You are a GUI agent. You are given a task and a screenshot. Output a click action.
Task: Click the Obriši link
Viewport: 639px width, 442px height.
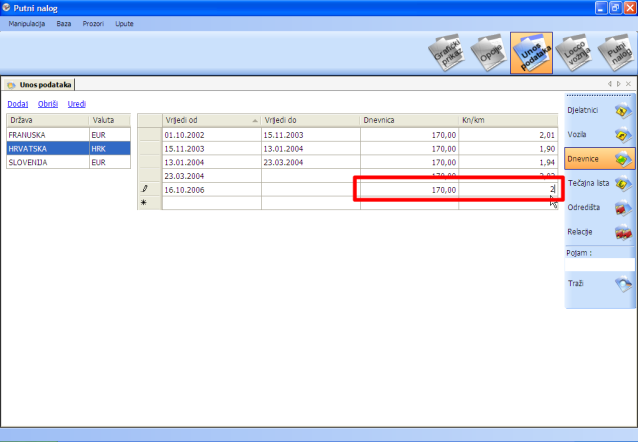tap(48, 104)
